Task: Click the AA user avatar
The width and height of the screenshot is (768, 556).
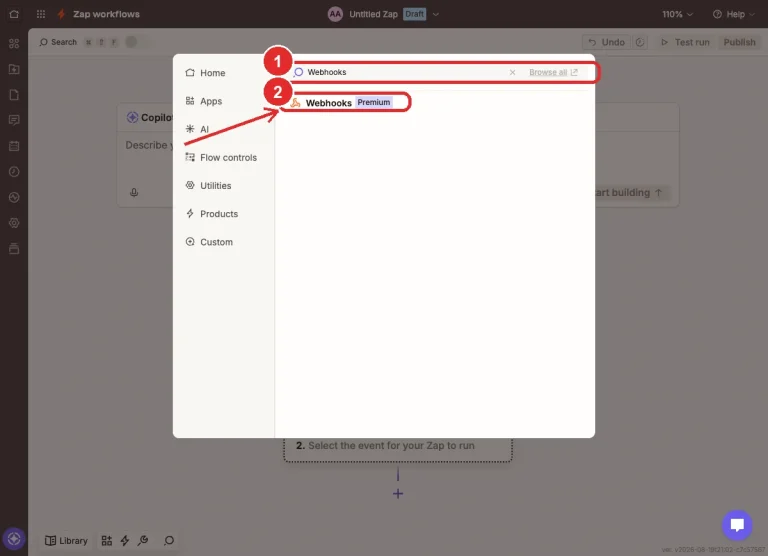Action: [x=335, y=14]
